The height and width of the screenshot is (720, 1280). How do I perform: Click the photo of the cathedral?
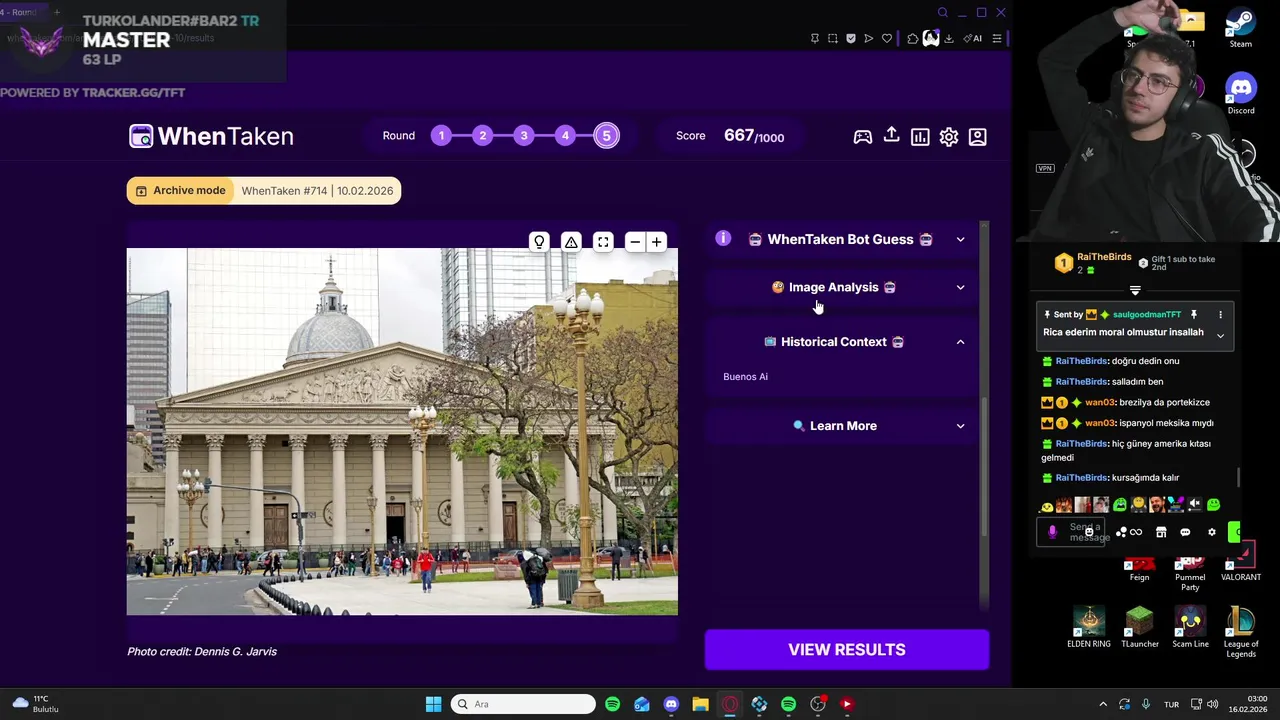click(x=402, y=431)
